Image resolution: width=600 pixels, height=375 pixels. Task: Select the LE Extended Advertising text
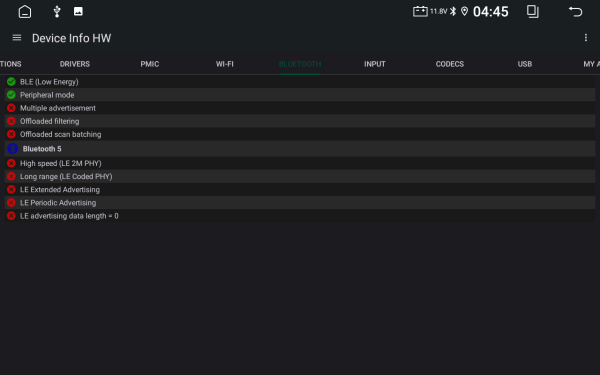[60, 189]
